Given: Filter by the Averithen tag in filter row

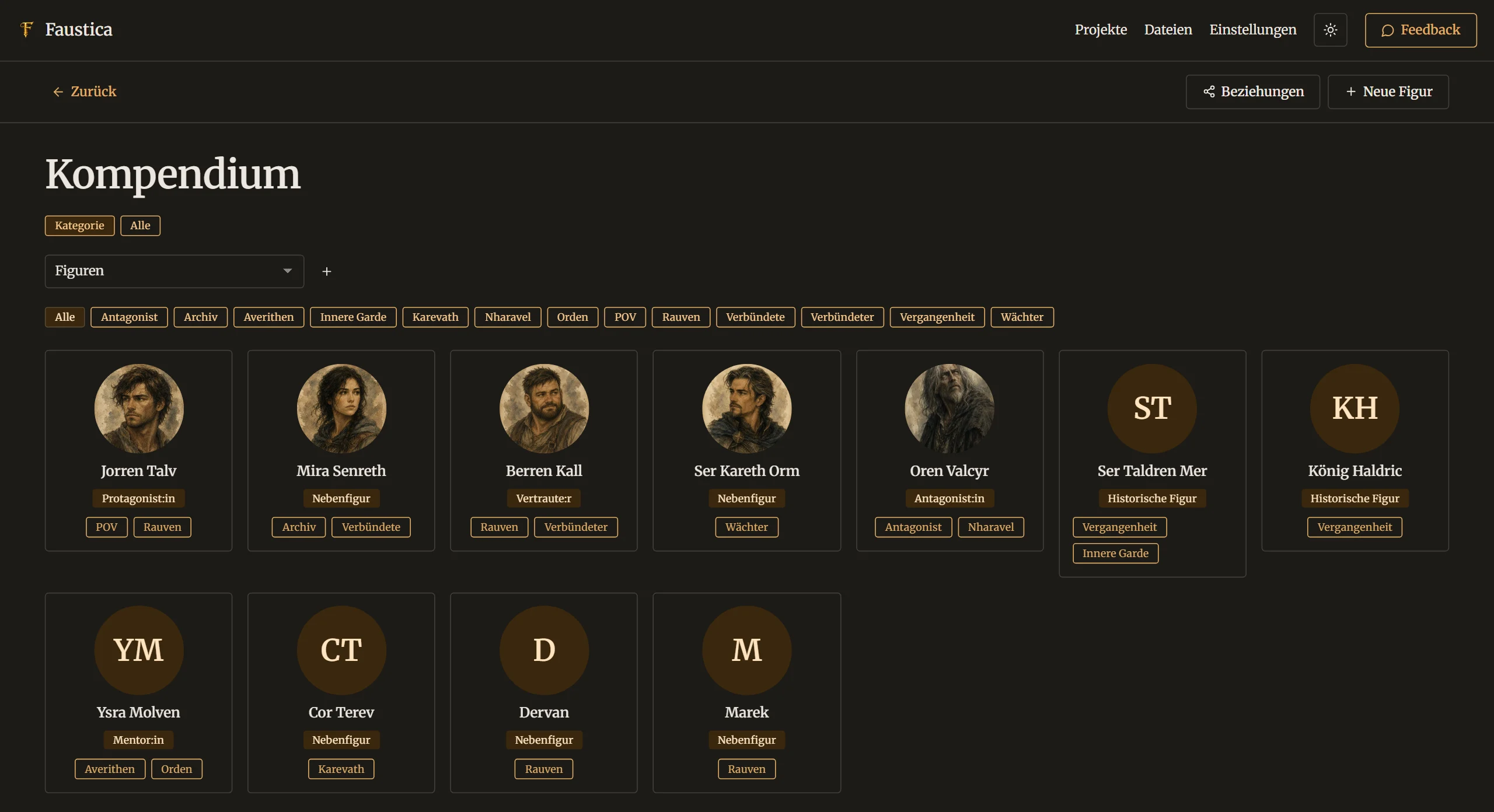Looking at the screenshot, I should coord(268,317).
